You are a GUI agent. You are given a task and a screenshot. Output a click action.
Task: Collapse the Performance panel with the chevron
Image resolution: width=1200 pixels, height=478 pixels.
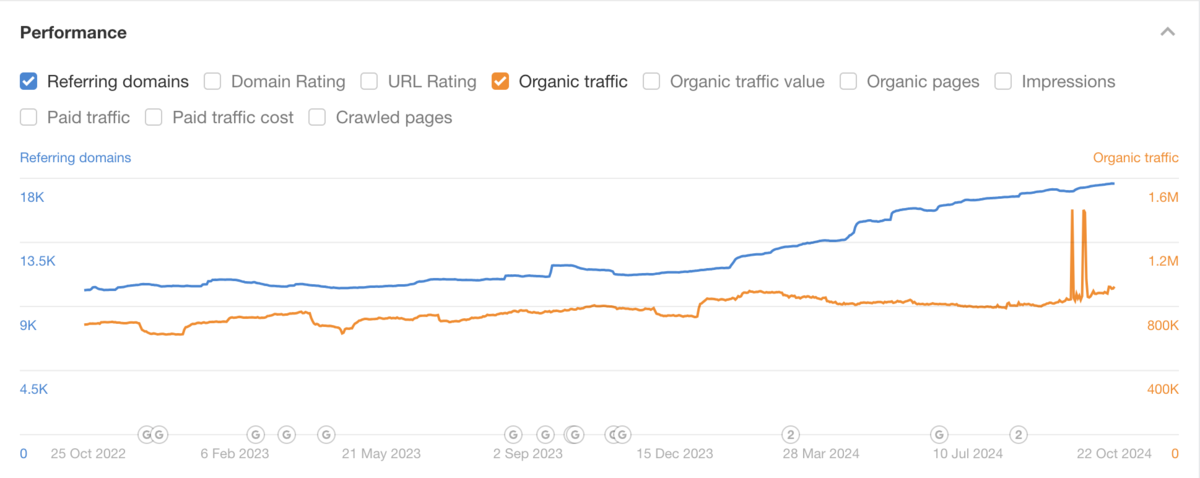click(1167, 32)
